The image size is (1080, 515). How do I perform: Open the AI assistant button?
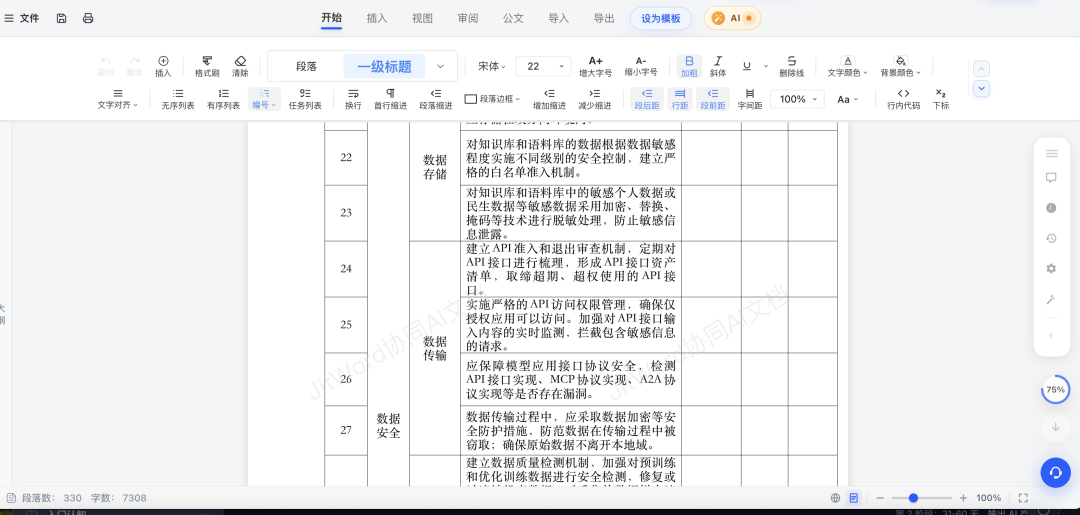(x=732, y=19)
